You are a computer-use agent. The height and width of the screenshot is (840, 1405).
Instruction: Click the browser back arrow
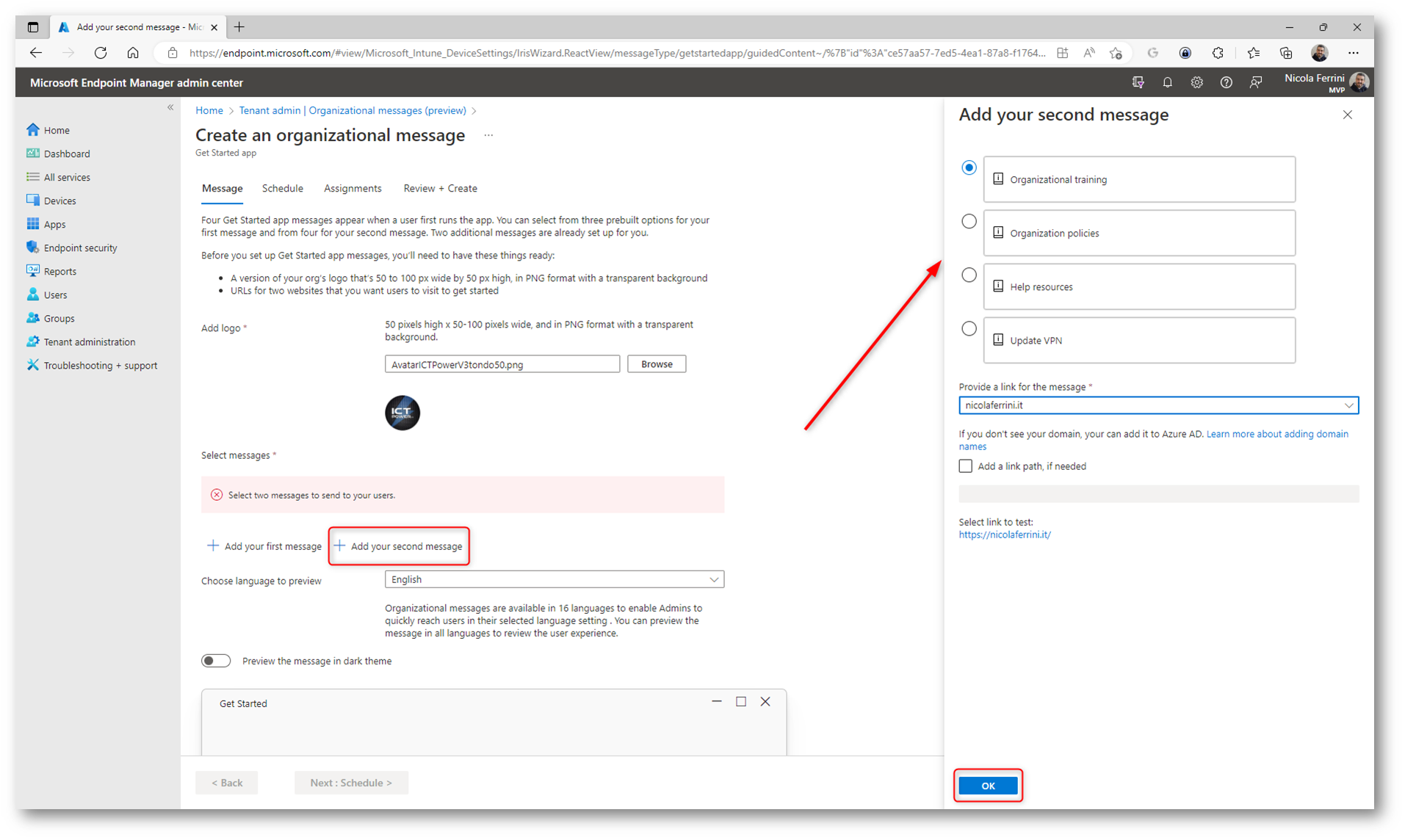(x=36, y=53)
